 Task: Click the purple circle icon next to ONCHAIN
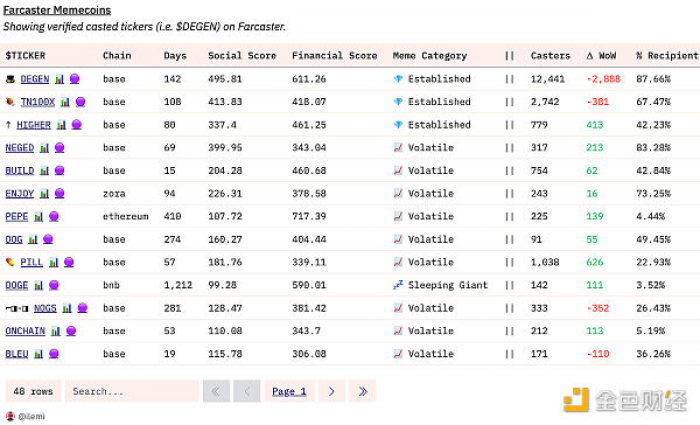point(71,330)
